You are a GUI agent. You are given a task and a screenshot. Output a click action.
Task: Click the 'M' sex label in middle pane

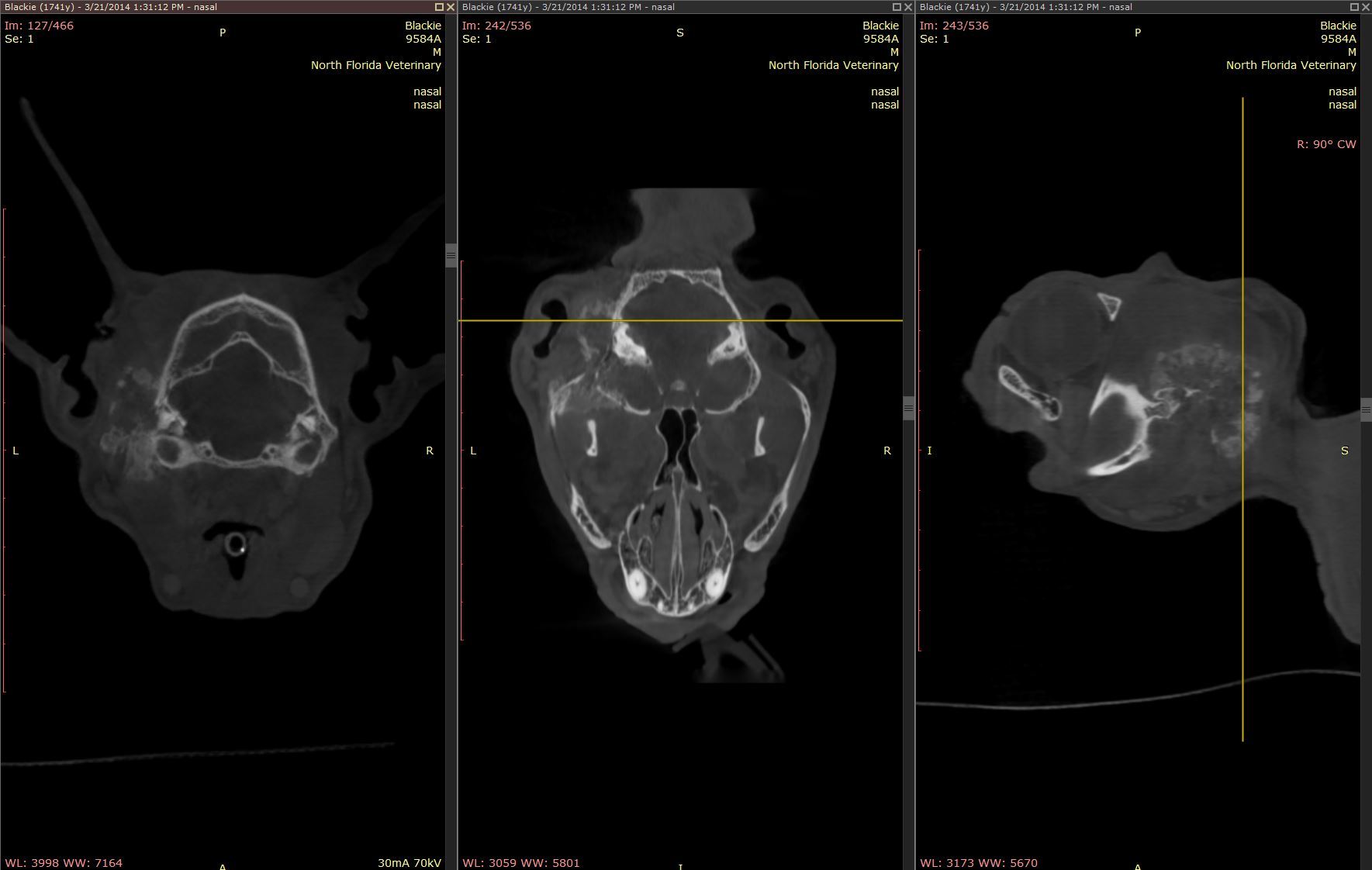pyautogui.click(x=894, y=52)
